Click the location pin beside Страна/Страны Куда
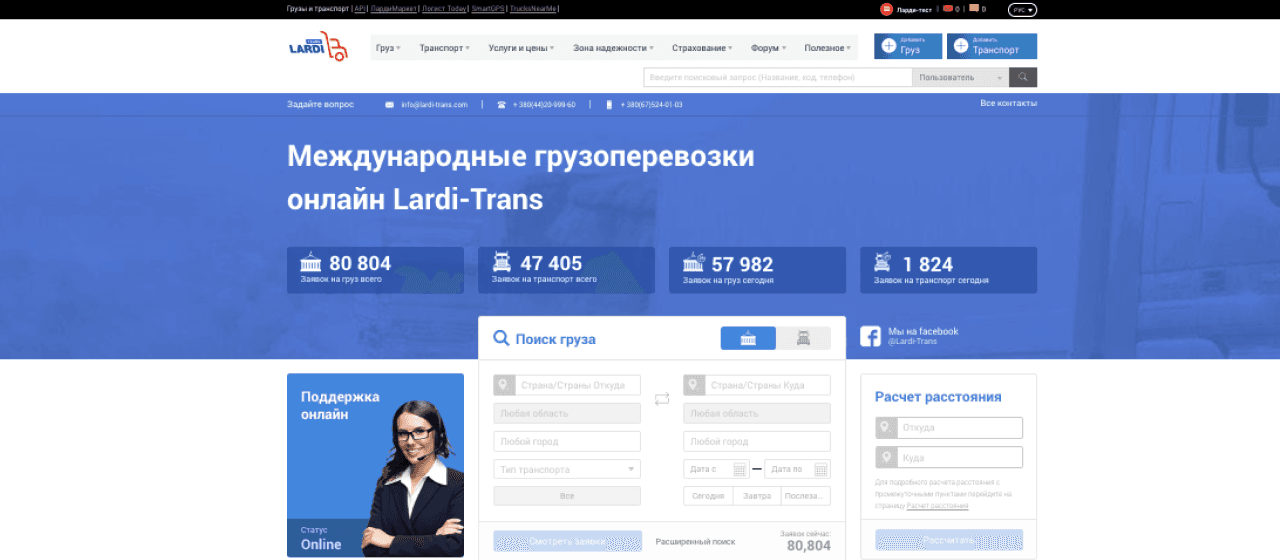This screenshot has height=560, width=1280. tap(694, 385)
